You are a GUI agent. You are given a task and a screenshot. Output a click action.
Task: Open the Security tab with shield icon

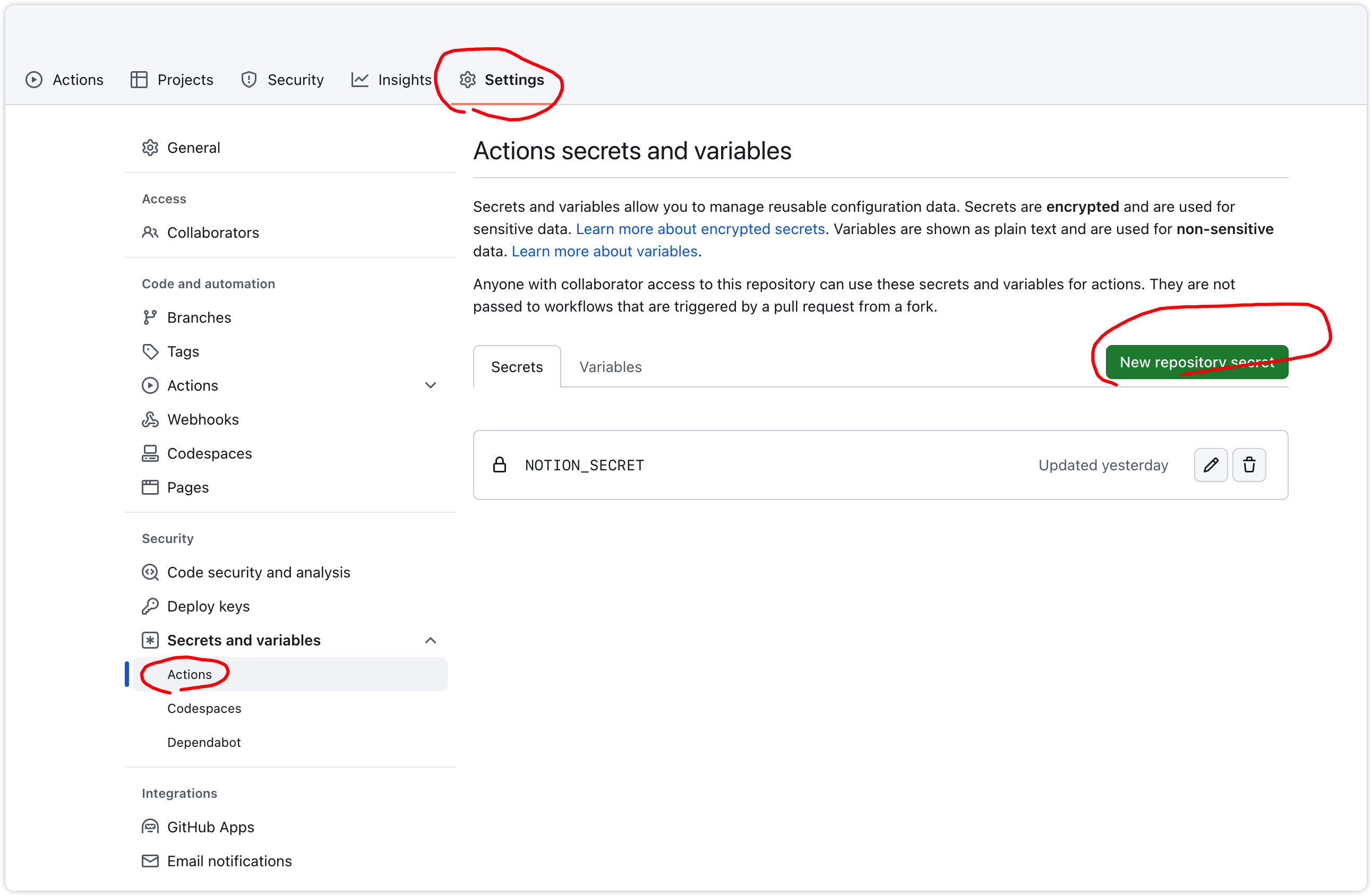282,80
